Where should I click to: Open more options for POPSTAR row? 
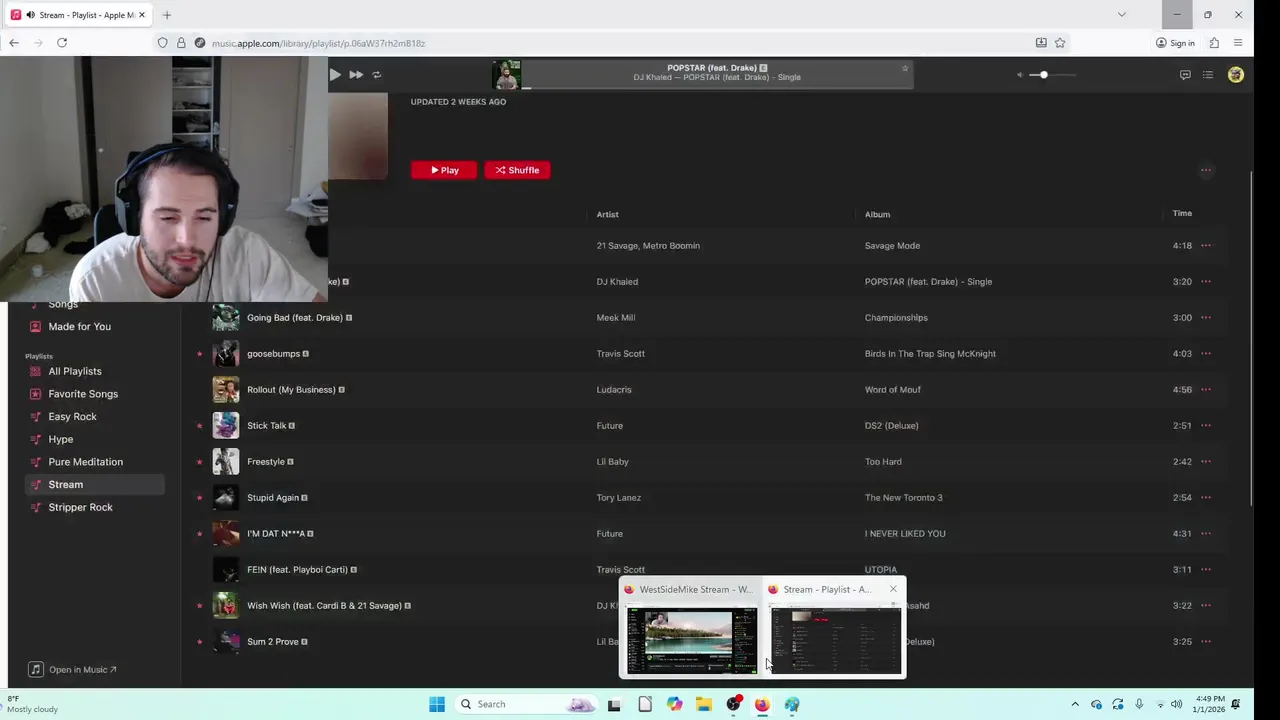1206,282
